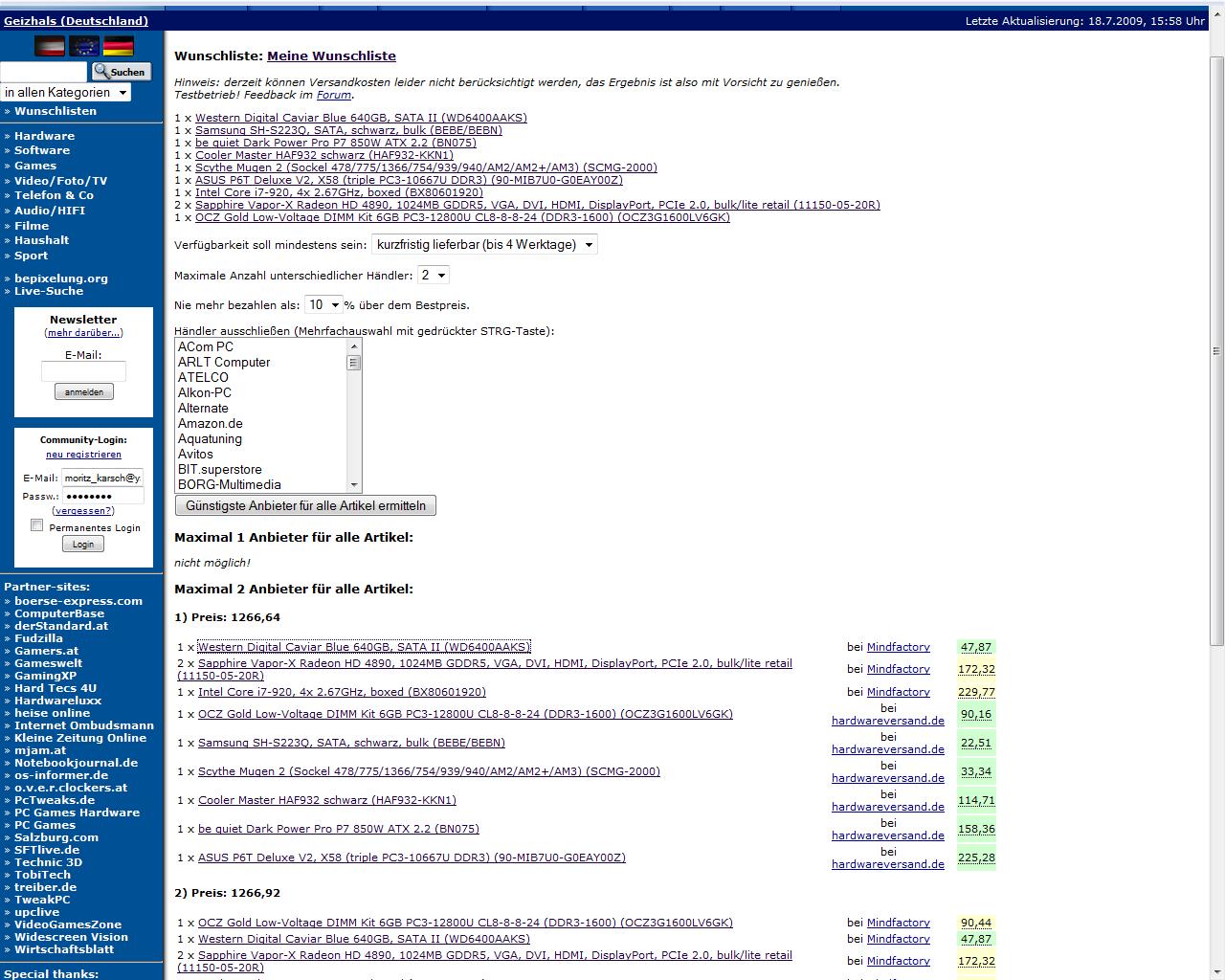This screenshot has width=1225, height=980.
Task: Enable the Permanentes Login checkbox
Action: (37, 525)
